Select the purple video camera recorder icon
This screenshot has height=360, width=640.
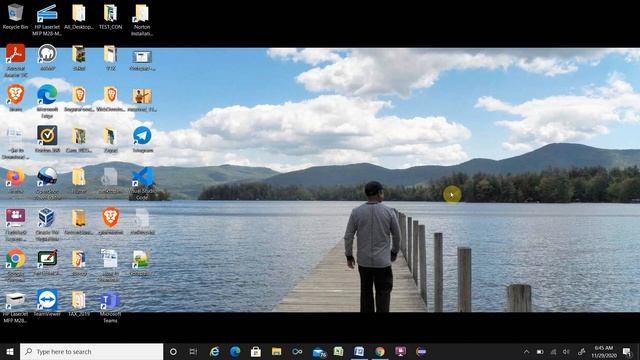16,224
